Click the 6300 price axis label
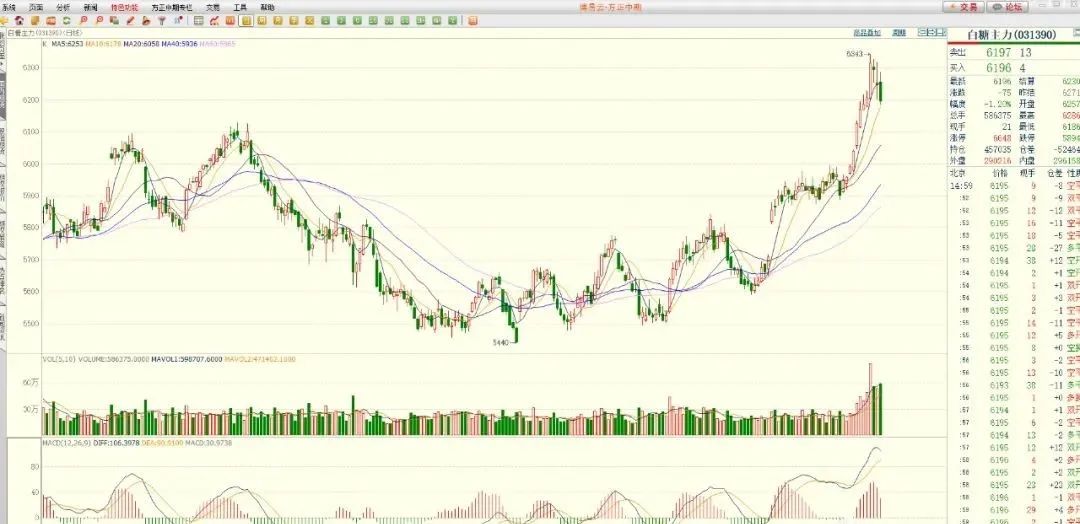 pyautogui.click(x=32, y=68)
